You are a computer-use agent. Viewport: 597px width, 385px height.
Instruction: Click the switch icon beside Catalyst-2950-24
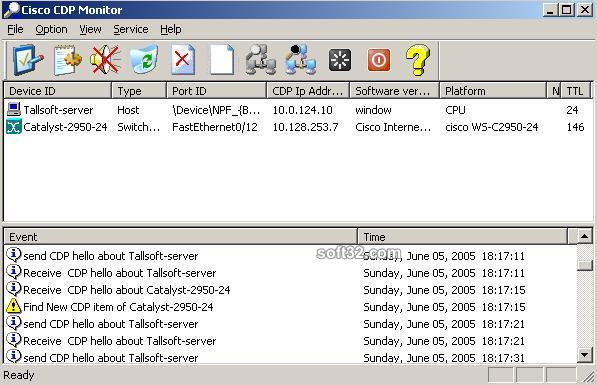click(14, 127)
